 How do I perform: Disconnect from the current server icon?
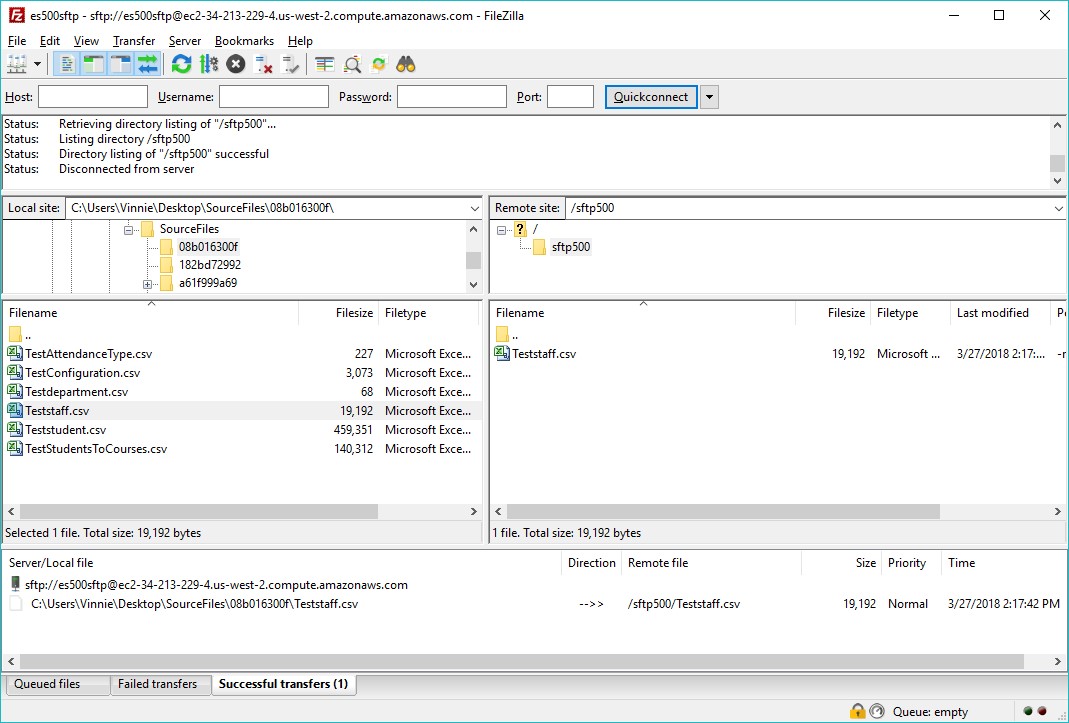coord(263,65)
